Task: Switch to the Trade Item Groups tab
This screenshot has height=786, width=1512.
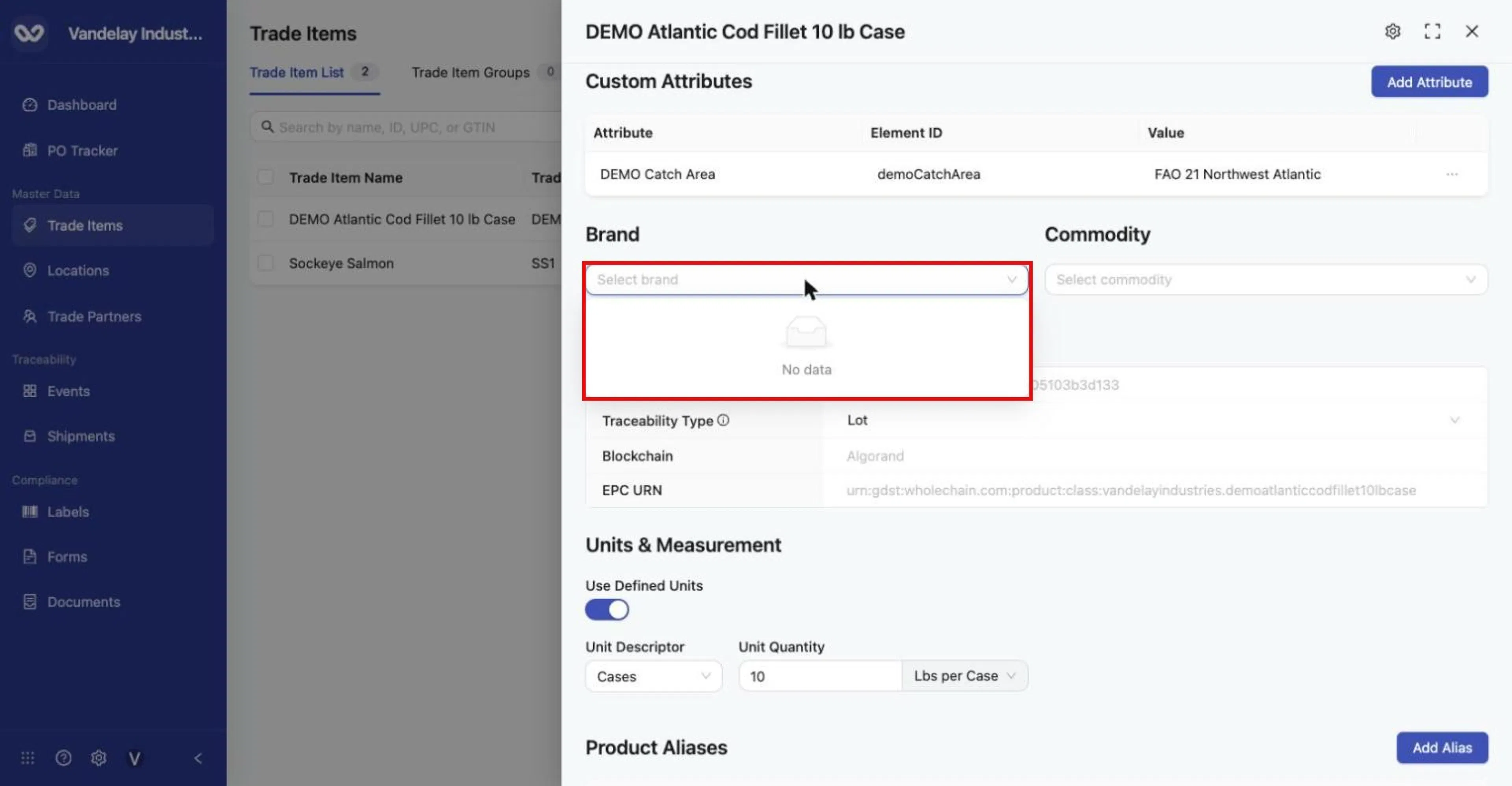Action: 485,72
